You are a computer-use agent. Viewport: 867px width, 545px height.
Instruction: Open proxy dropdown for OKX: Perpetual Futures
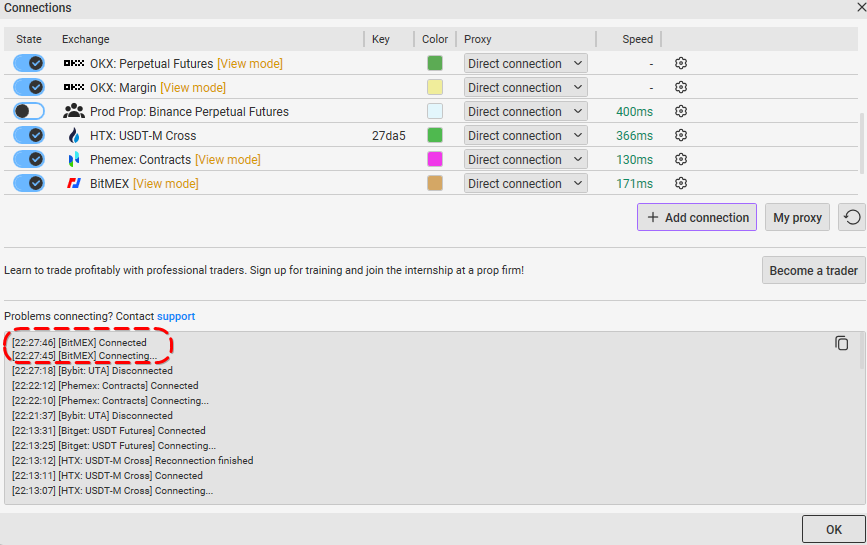click(x=525, y=63)
